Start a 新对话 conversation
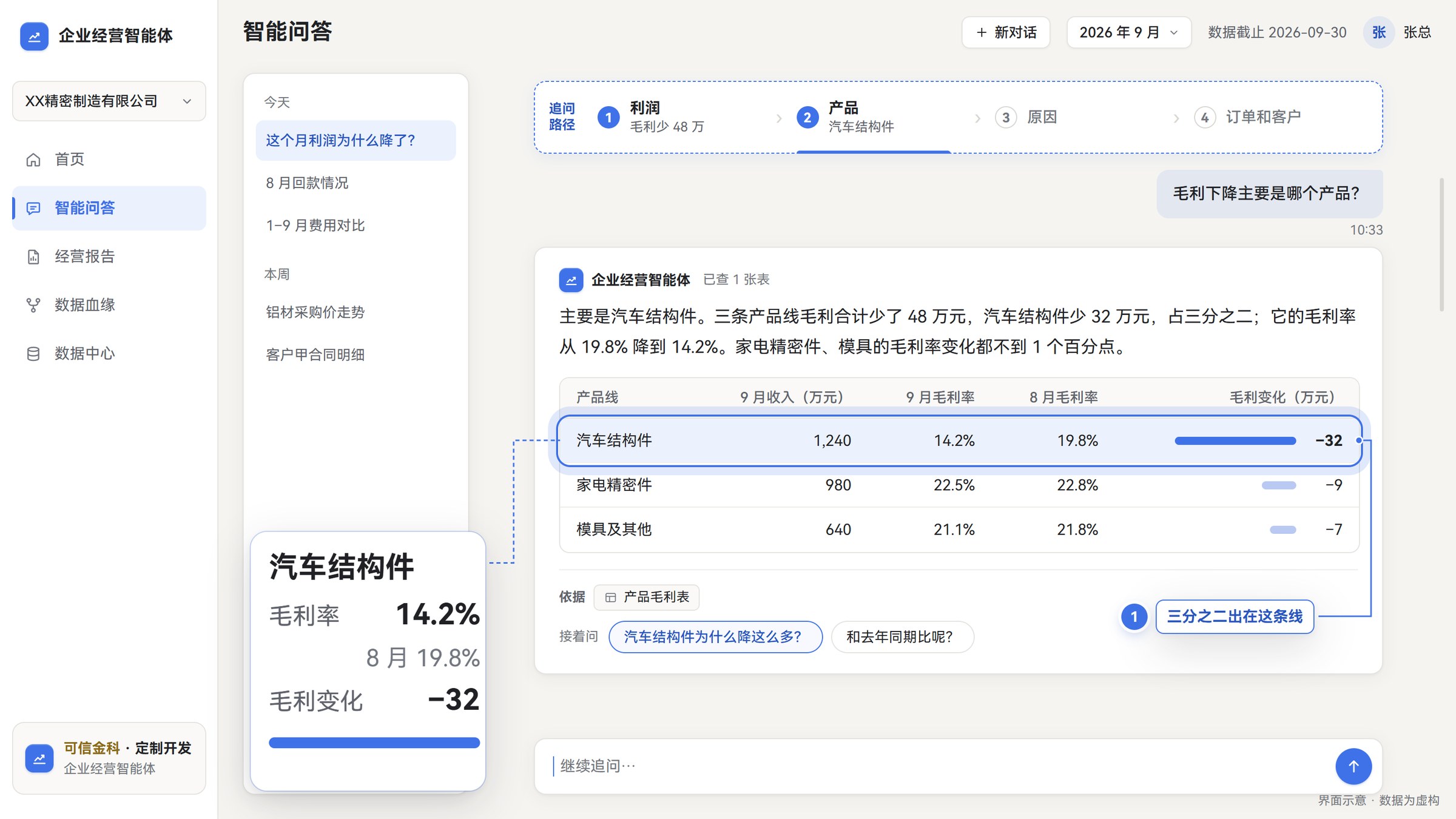The height and width of the screenshot is (819, 1456). (1006, 32)
